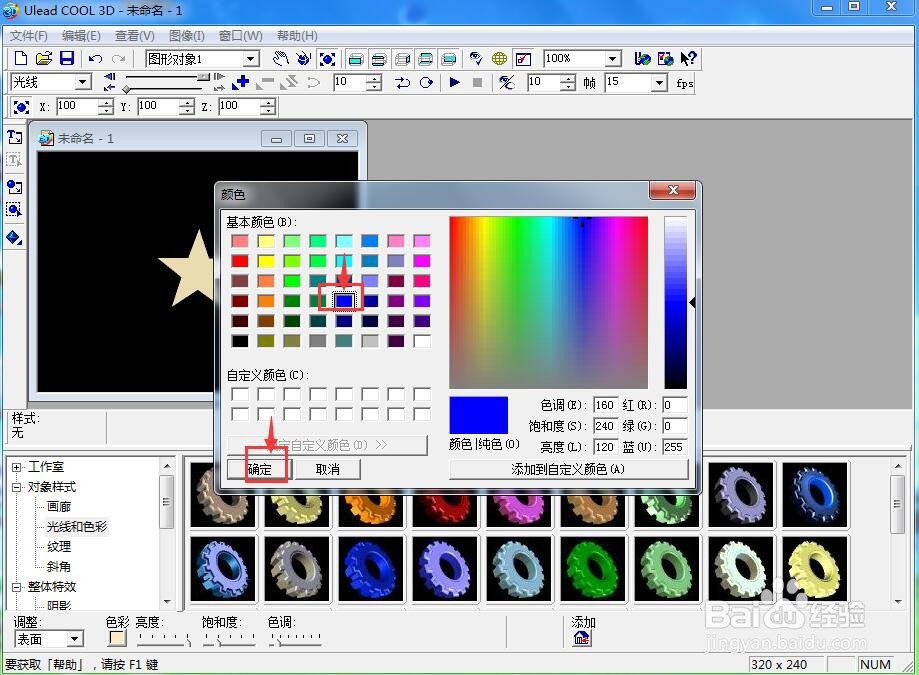Image resolution: width=919 pixels, height=675 pixels.
Task: Open the 图像(I) menu
Action: pos(186,36)
